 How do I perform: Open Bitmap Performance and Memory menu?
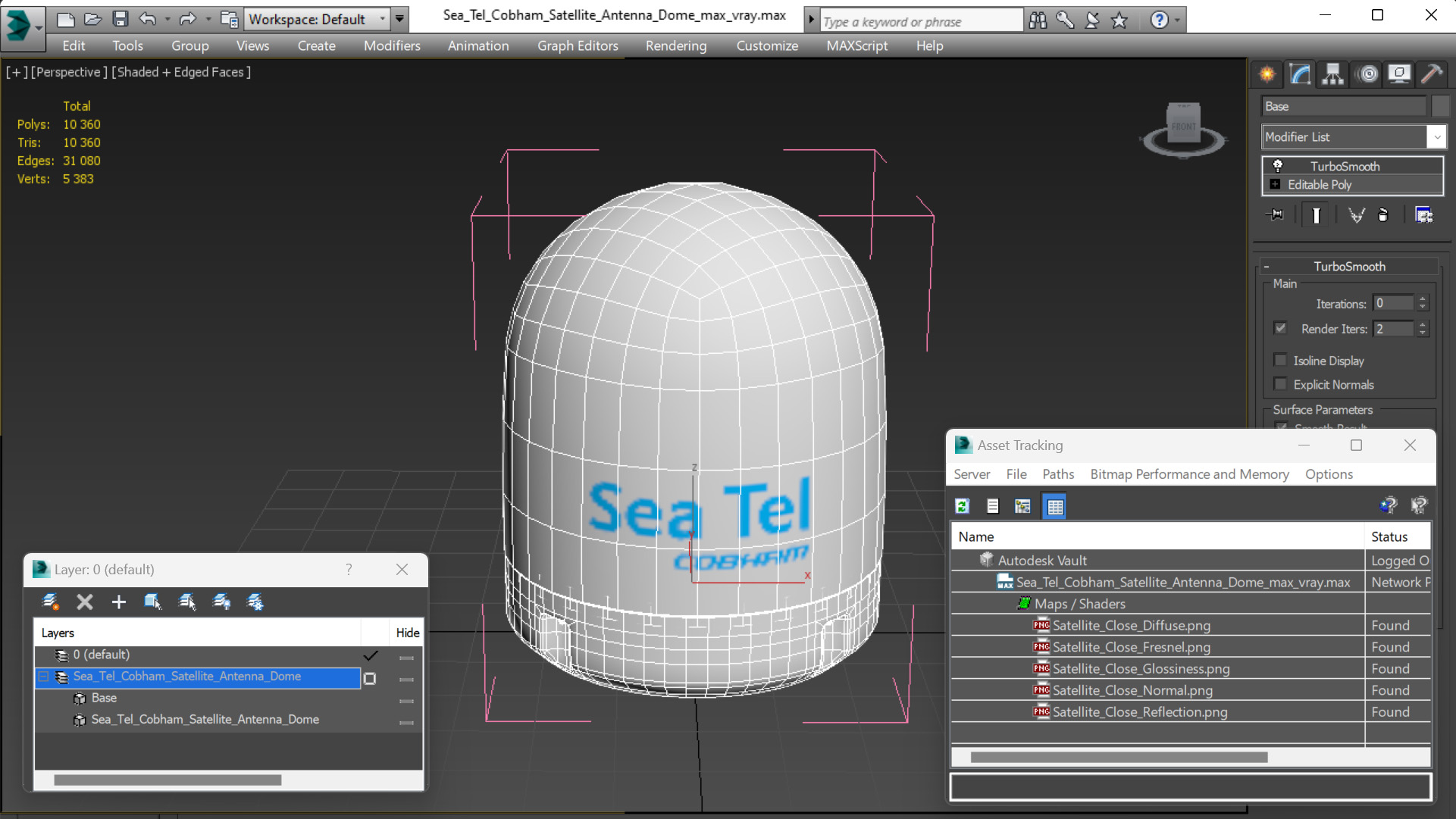pos(1189,474)
